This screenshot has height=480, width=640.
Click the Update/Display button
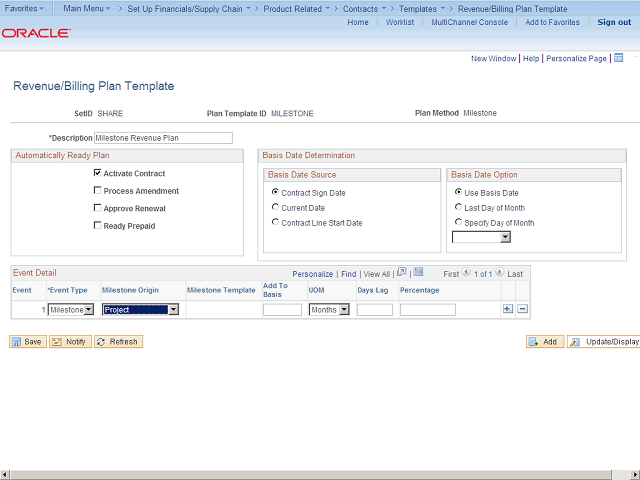604,342
